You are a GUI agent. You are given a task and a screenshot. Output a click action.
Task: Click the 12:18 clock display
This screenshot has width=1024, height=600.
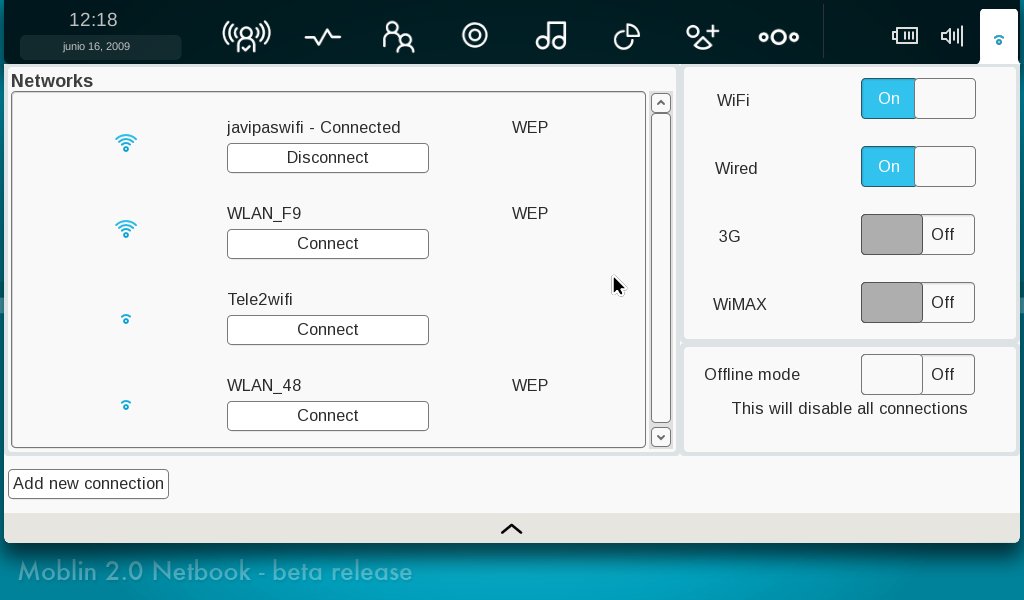(93, 20)
